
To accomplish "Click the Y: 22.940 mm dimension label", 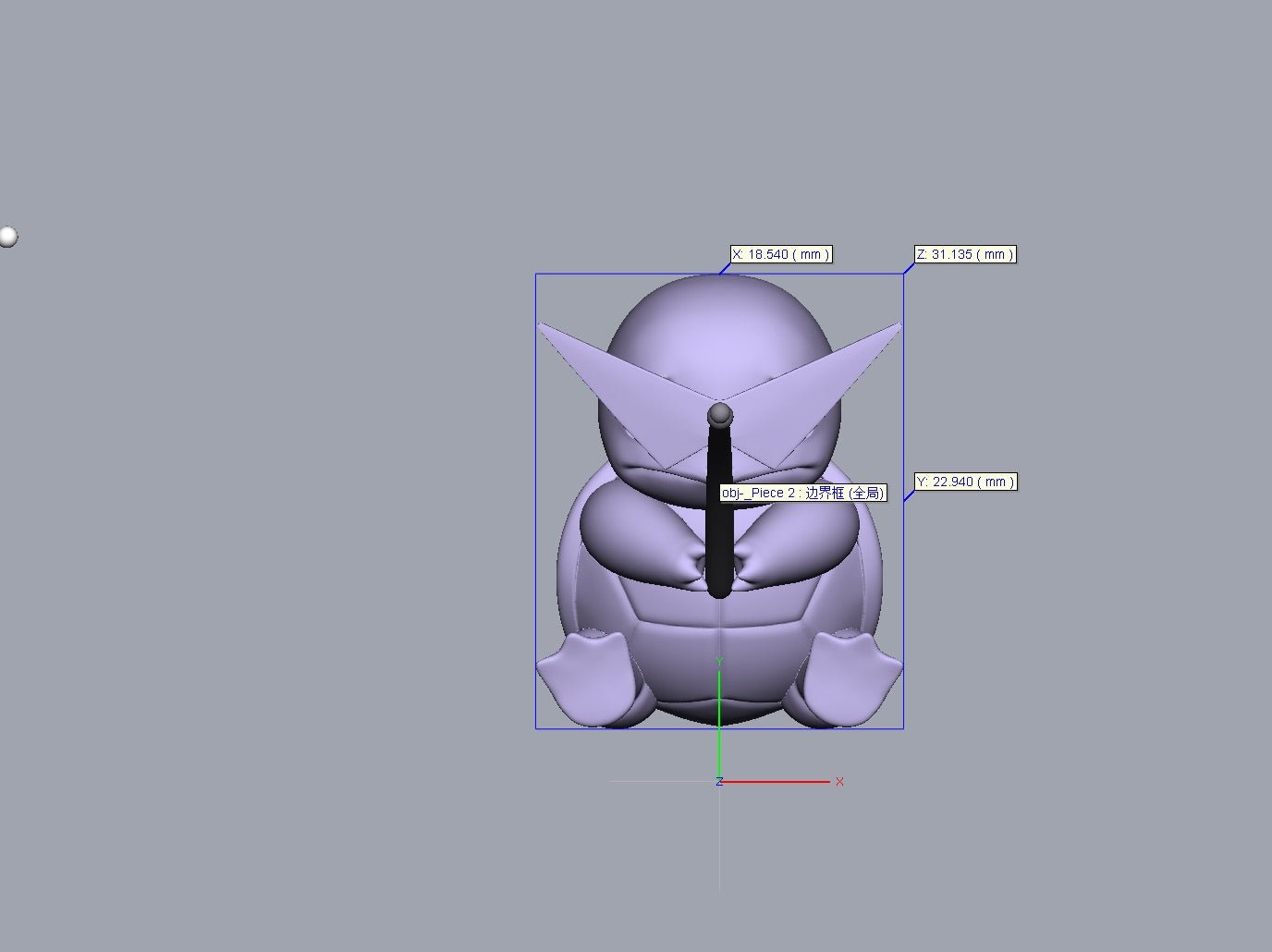I will point(965,482).
